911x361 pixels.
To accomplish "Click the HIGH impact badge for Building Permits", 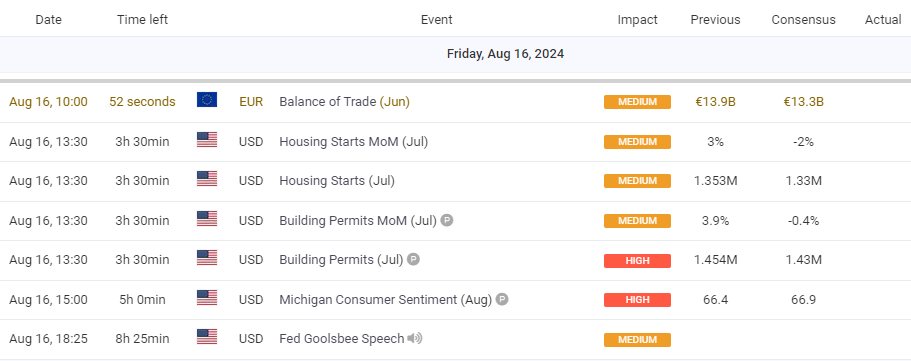I will pyautogui.click(x=637, y=261).
